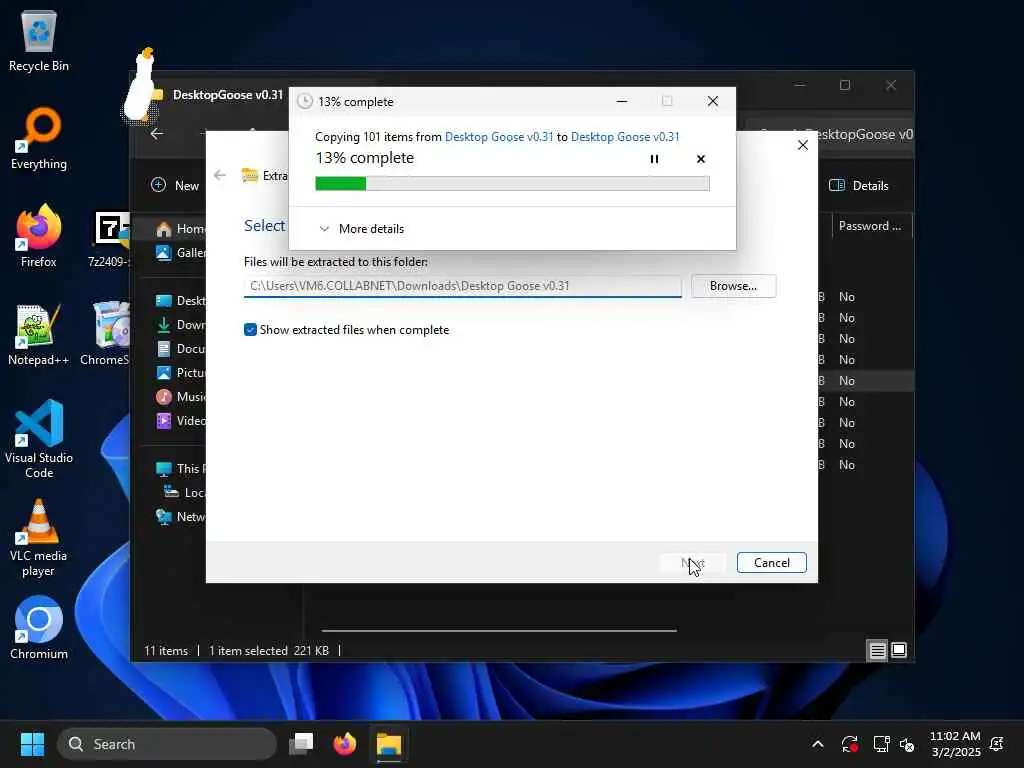The height and width of the screenshot is (768, 1024).
Task: Open Pictures in the Explorer sidebar
Action: (180, 373)
